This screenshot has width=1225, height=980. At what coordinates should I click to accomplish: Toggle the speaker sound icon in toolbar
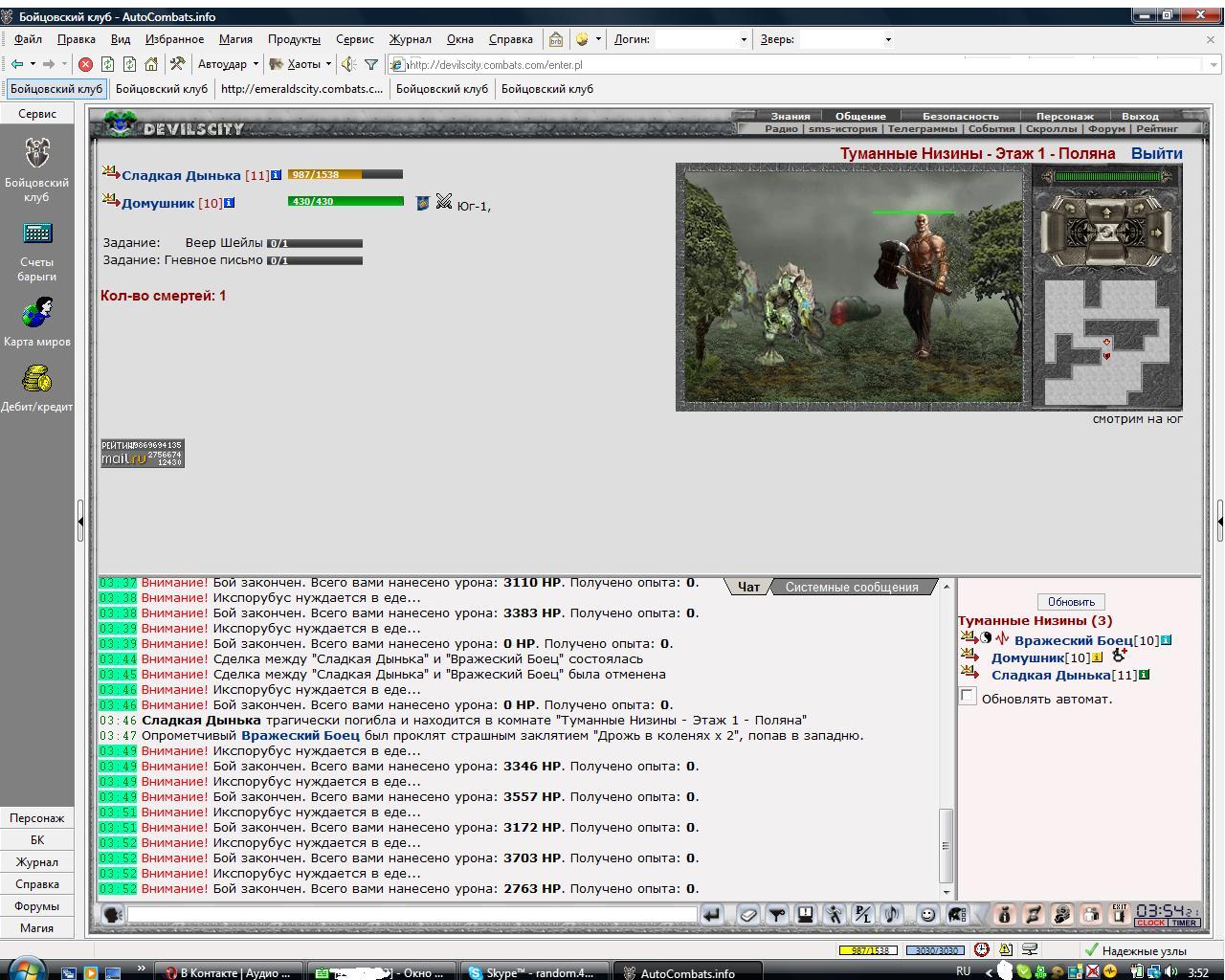tap(348, 64)
